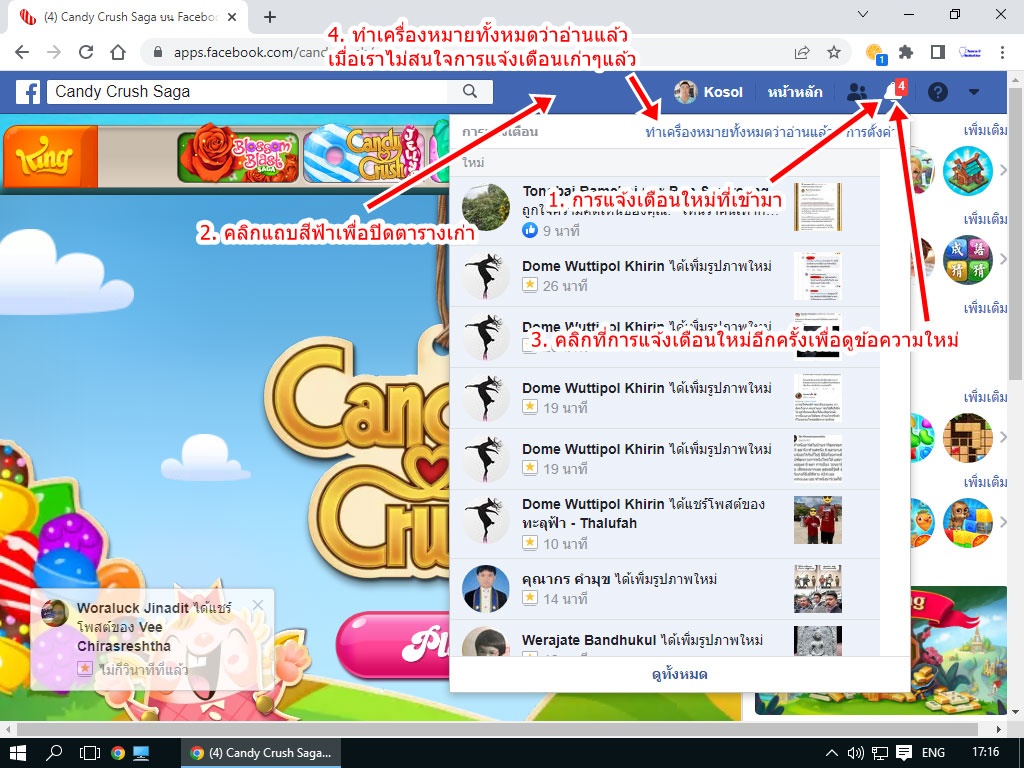Image resolution: width=1024 pixels, height=768 pixels.
Task: Bookmark this page with star icon
Action: pyautogui.click(x=834, y=52)
